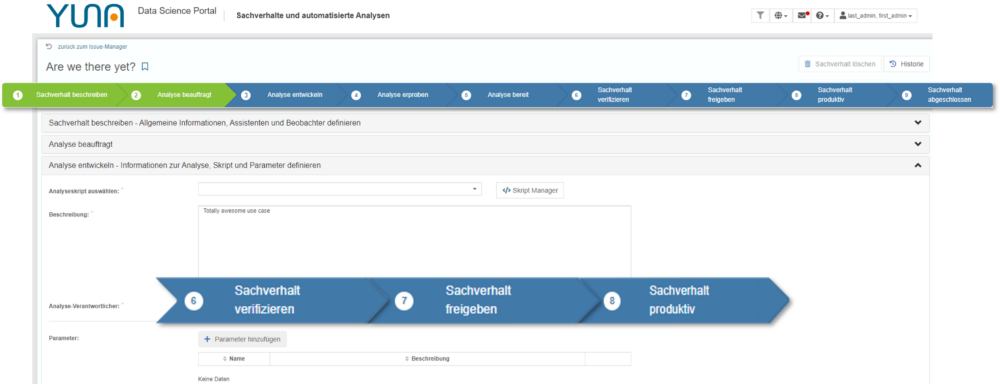
Task: Click the 'Parameter:' label
Action: (64, 337)
